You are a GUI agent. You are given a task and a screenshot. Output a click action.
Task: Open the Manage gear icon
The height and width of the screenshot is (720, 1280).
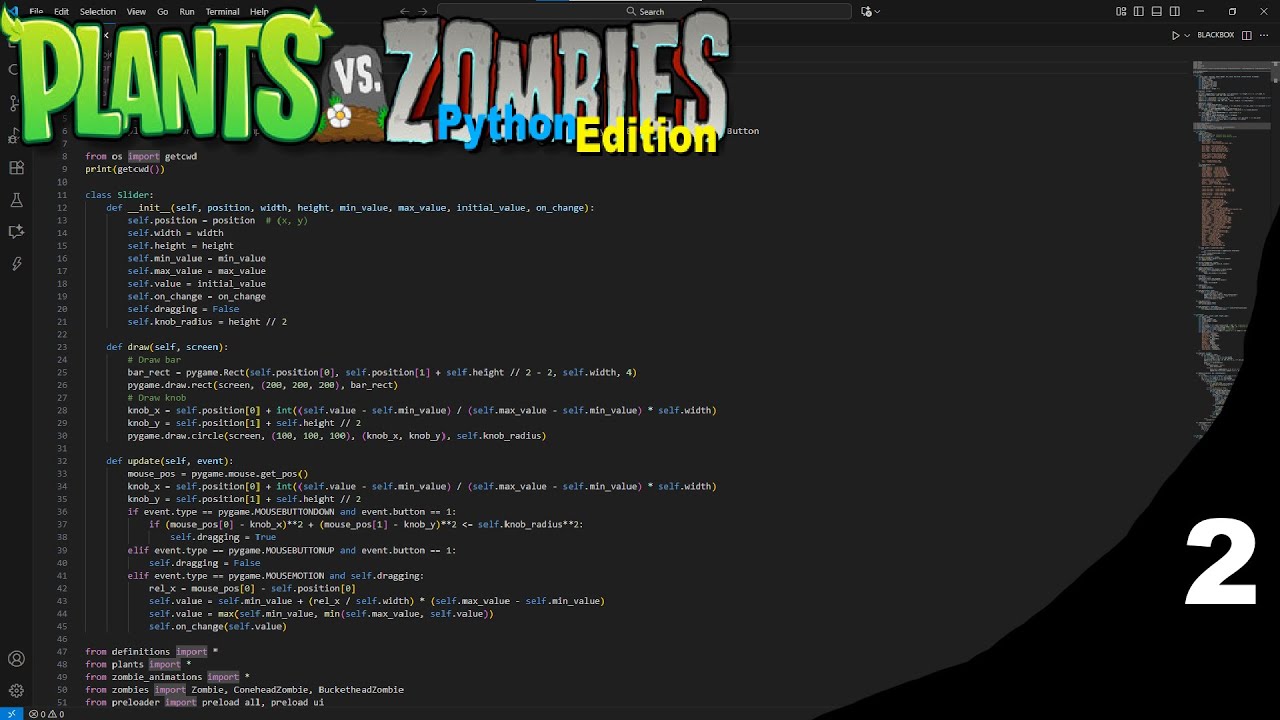click(16, 691)
